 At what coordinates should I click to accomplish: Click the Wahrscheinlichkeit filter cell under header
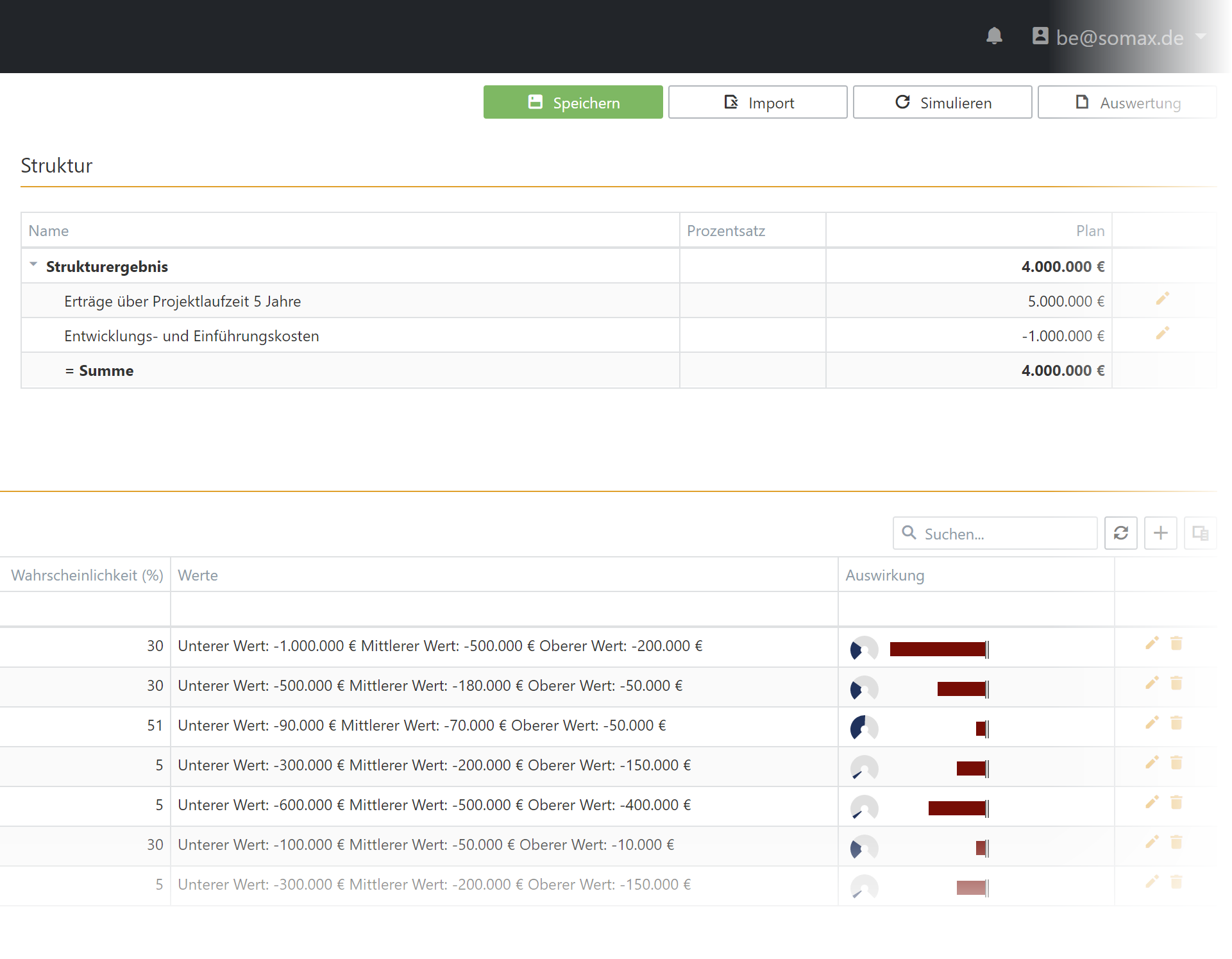pyautogui.click(x=85, y=609)
